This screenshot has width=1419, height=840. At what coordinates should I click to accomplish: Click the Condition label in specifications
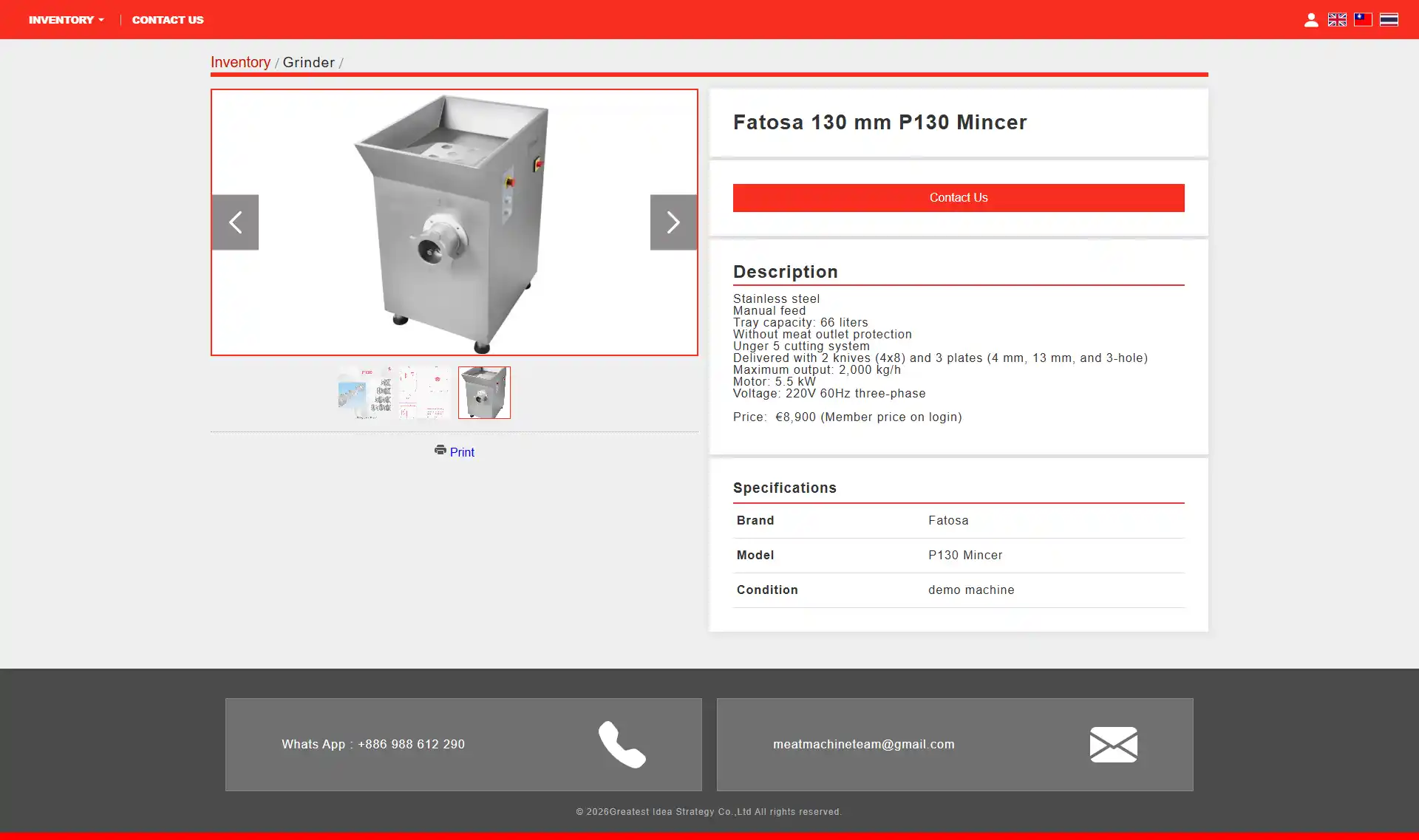pos(767,590)
